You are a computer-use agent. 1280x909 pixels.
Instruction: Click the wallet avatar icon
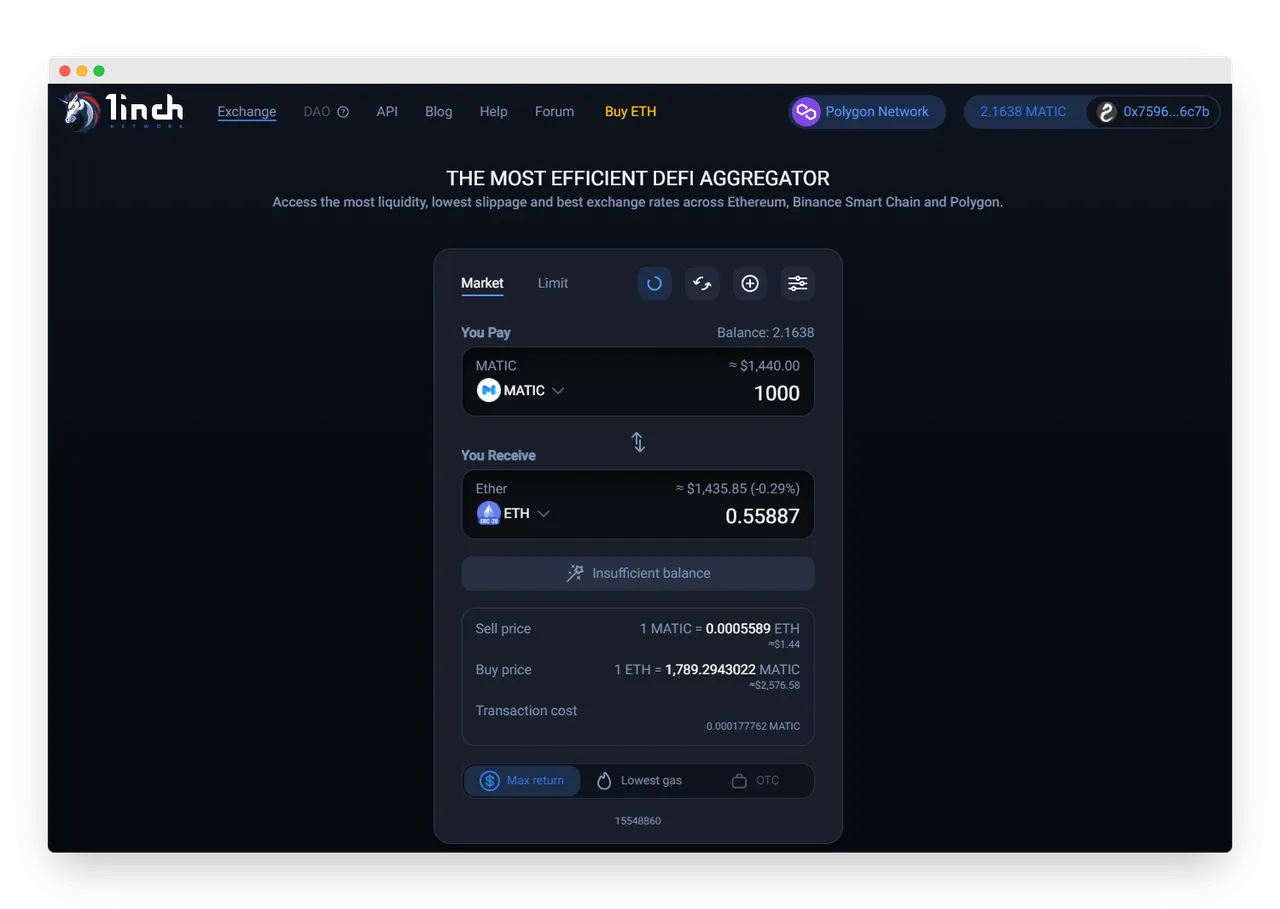click(x=1106, y=112)
